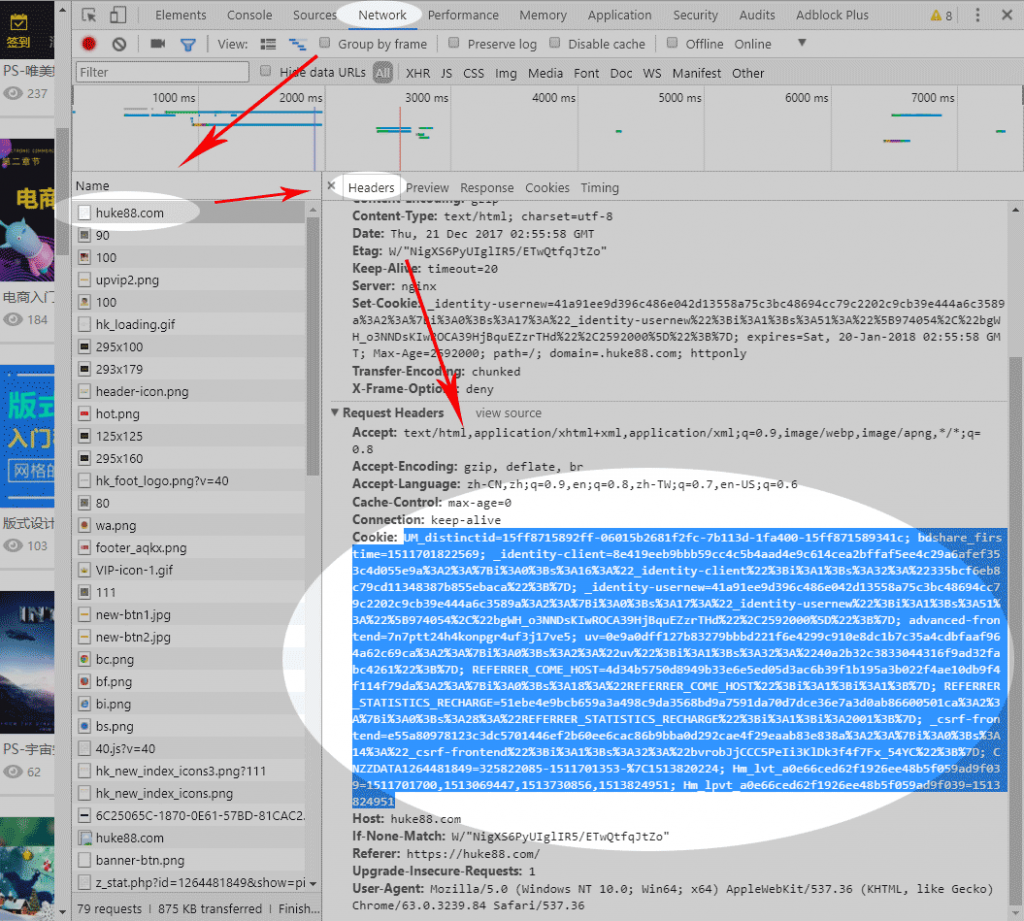
Task: Click into the Filter text field
Action: pyautogui.click(x=160, y=72)
